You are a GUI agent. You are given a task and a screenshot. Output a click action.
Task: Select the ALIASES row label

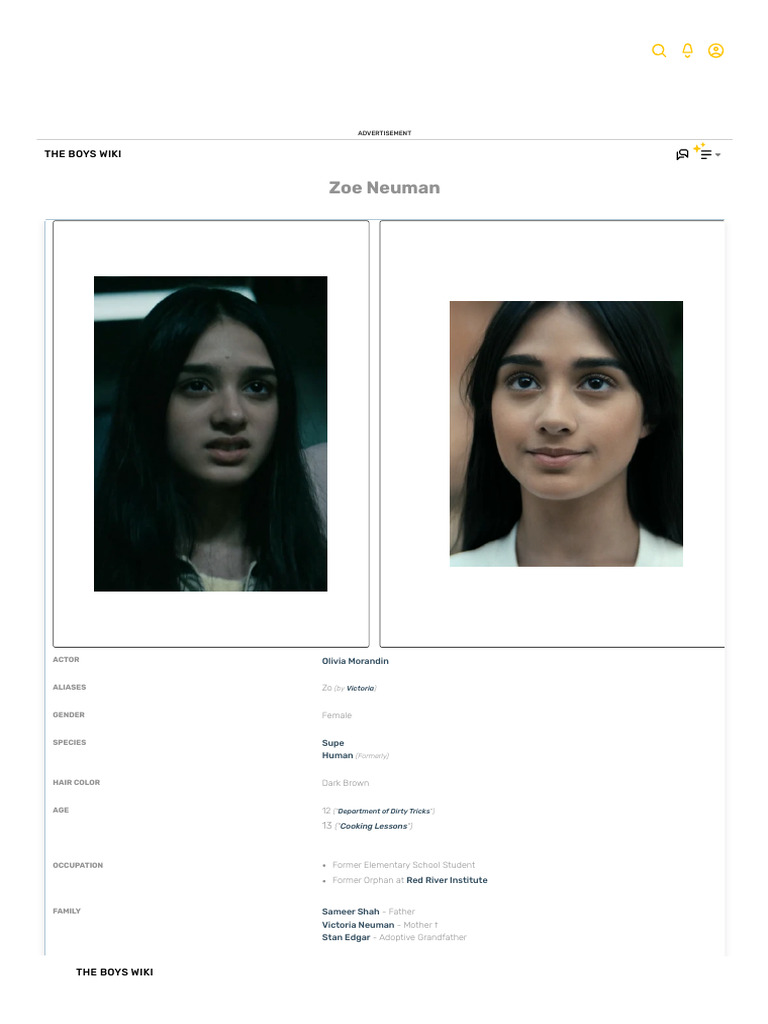(x=69, y=687)
